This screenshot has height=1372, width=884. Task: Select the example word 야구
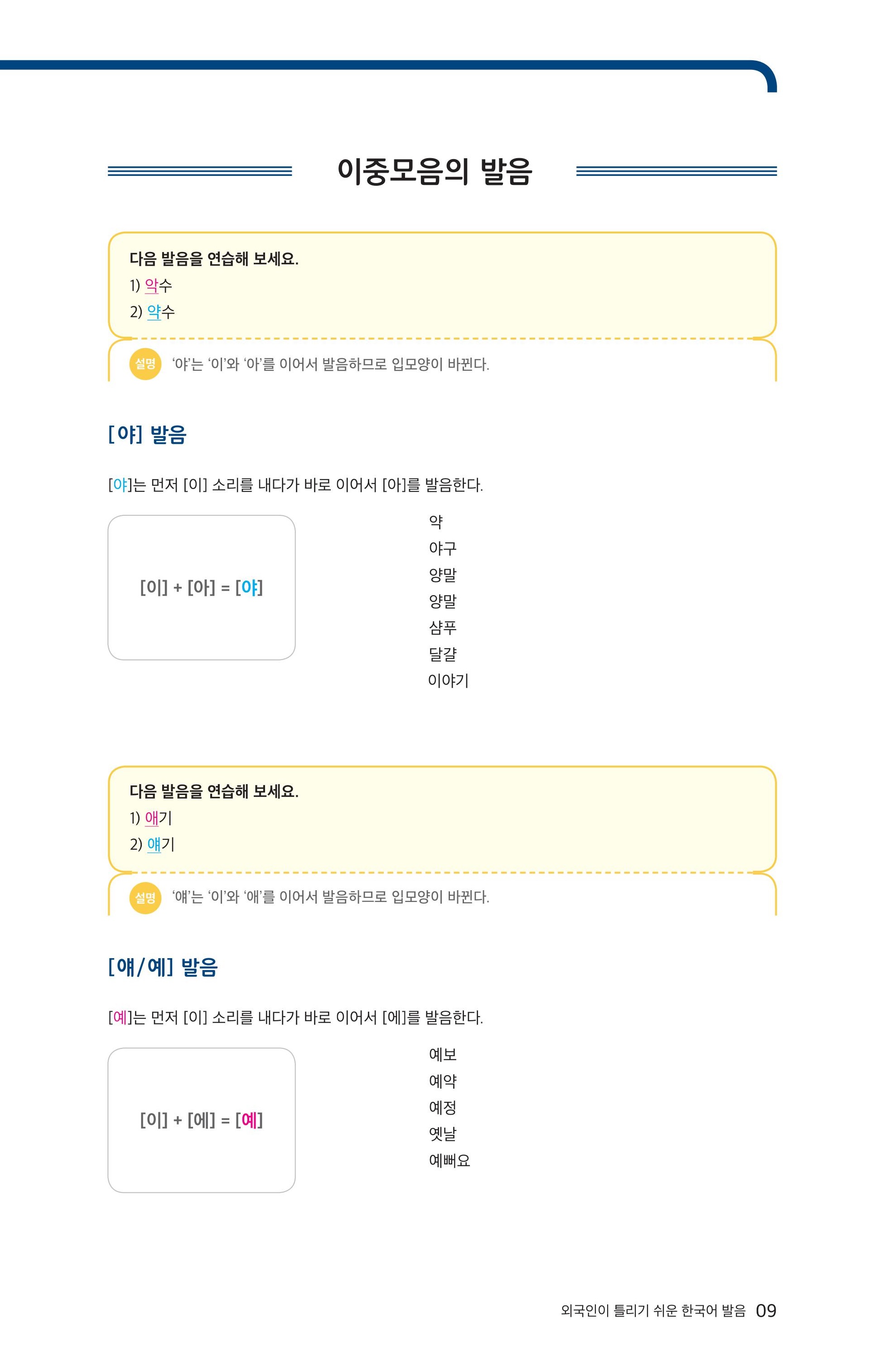(x=443, y=548)
